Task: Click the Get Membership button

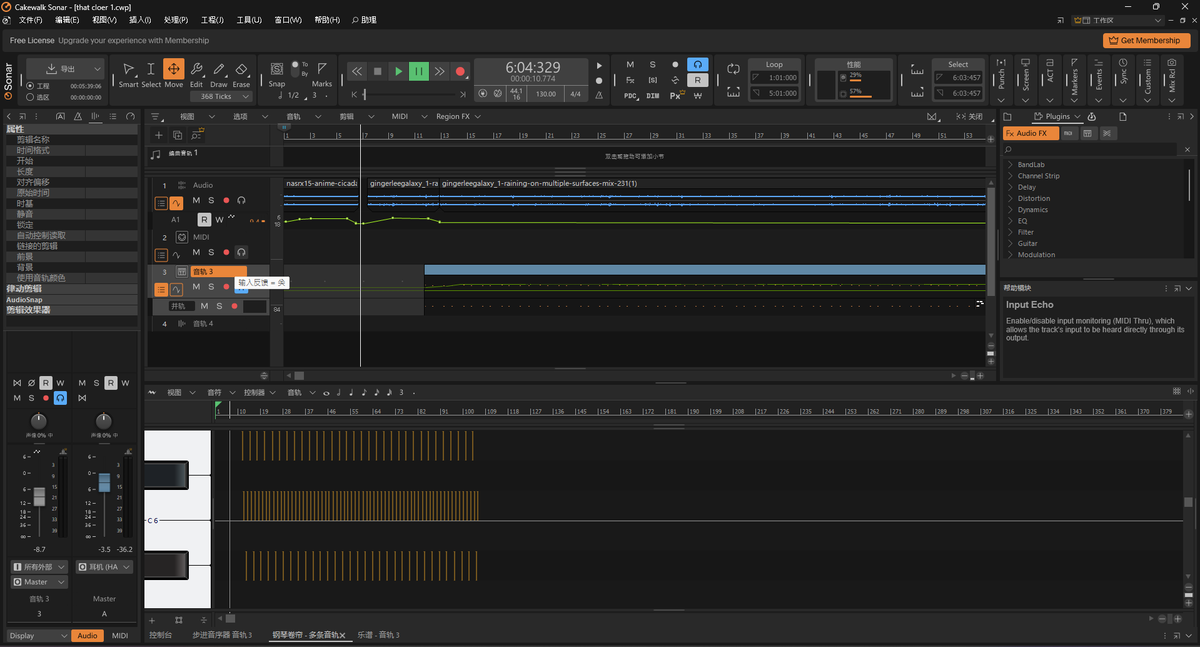Action: pyautogui.click(x=1146, y=40)
